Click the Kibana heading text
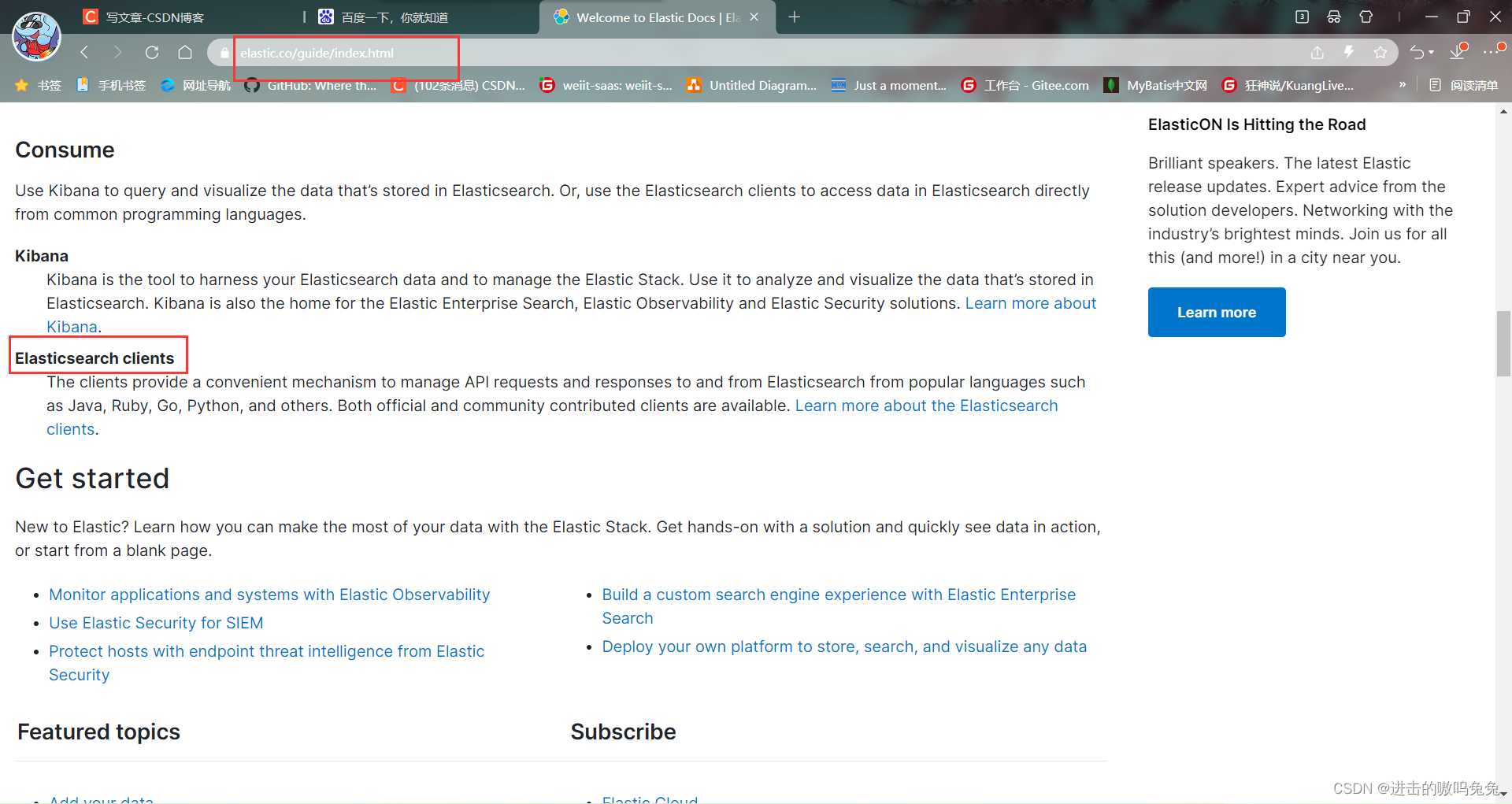The width and height of the screenshot is (1512, 804). 42,256
